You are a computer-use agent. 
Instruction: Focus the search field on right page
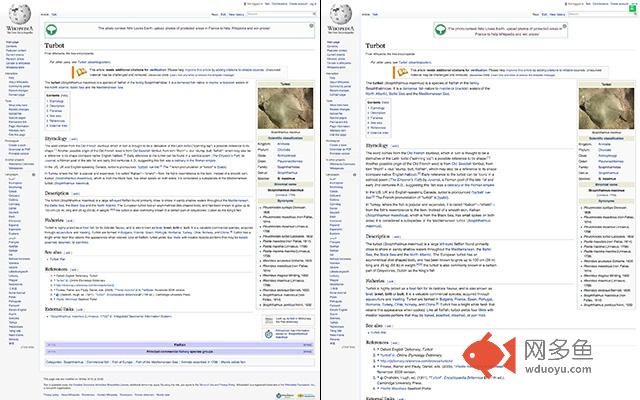(x=601, y=14)
